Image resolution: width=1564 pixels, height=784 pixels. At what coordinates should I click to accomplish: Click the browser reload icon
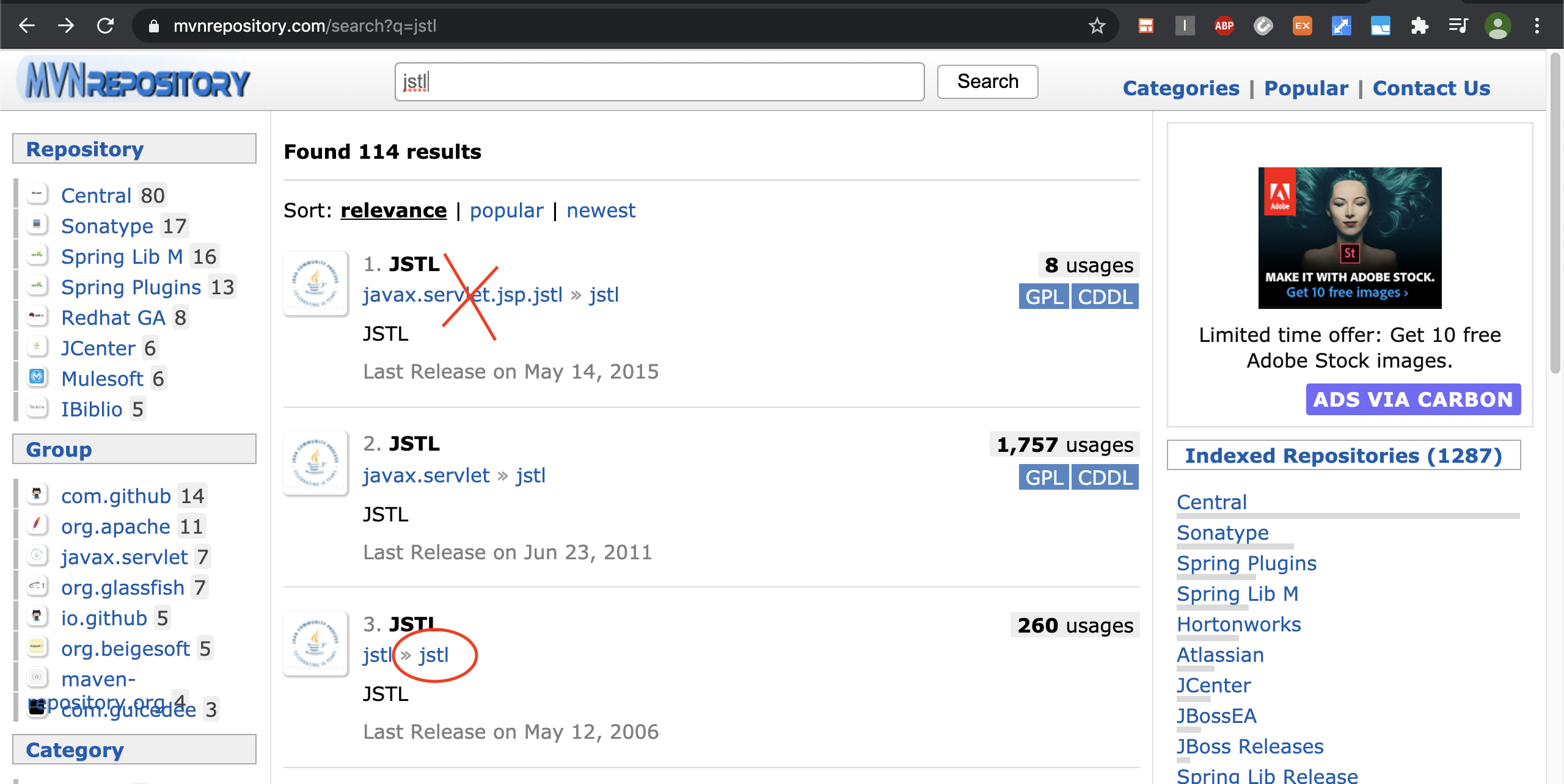(106, 26)
